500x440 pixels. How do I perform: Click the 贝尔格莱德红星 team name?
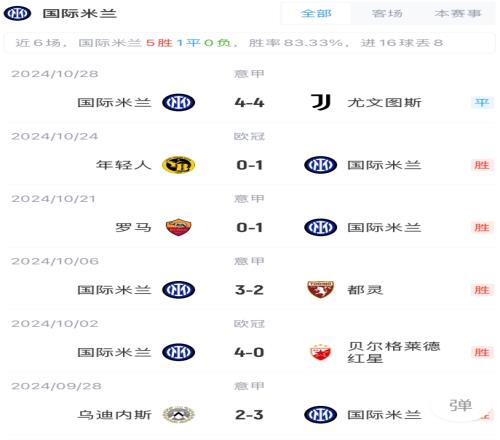(x=394, y=352)
